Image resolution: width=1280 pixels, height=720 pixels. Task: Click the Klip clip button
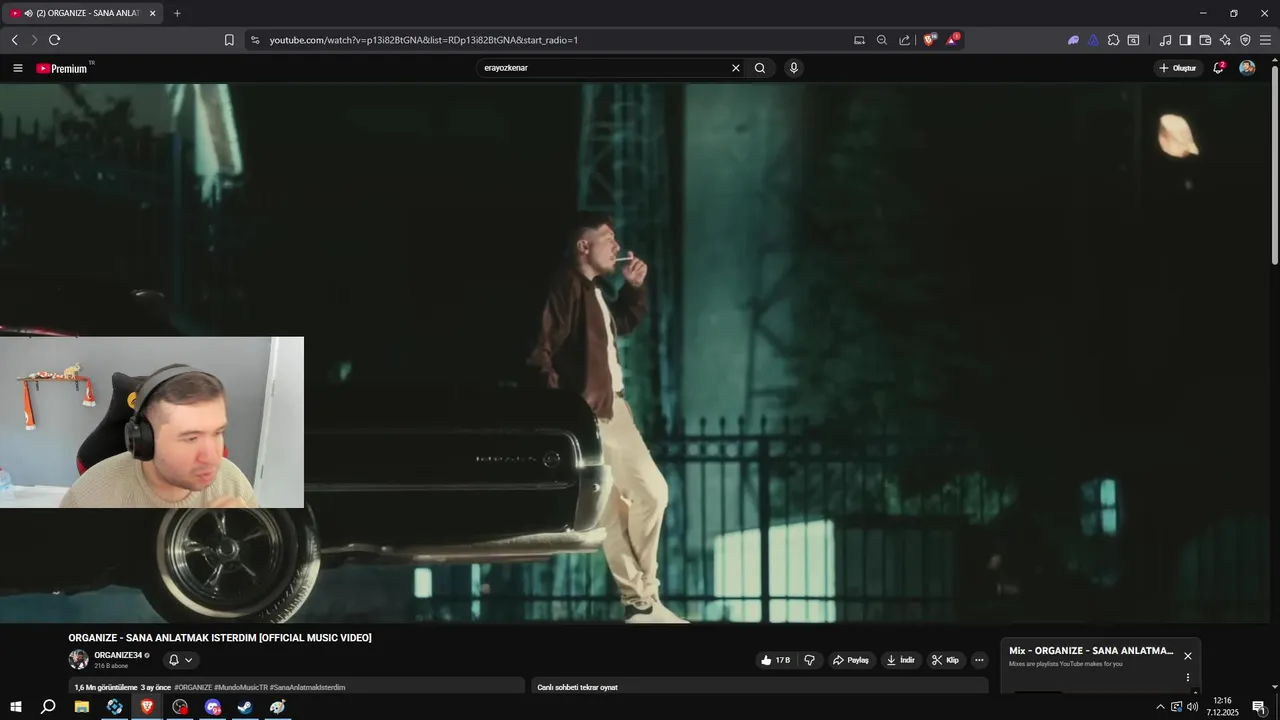945,660
